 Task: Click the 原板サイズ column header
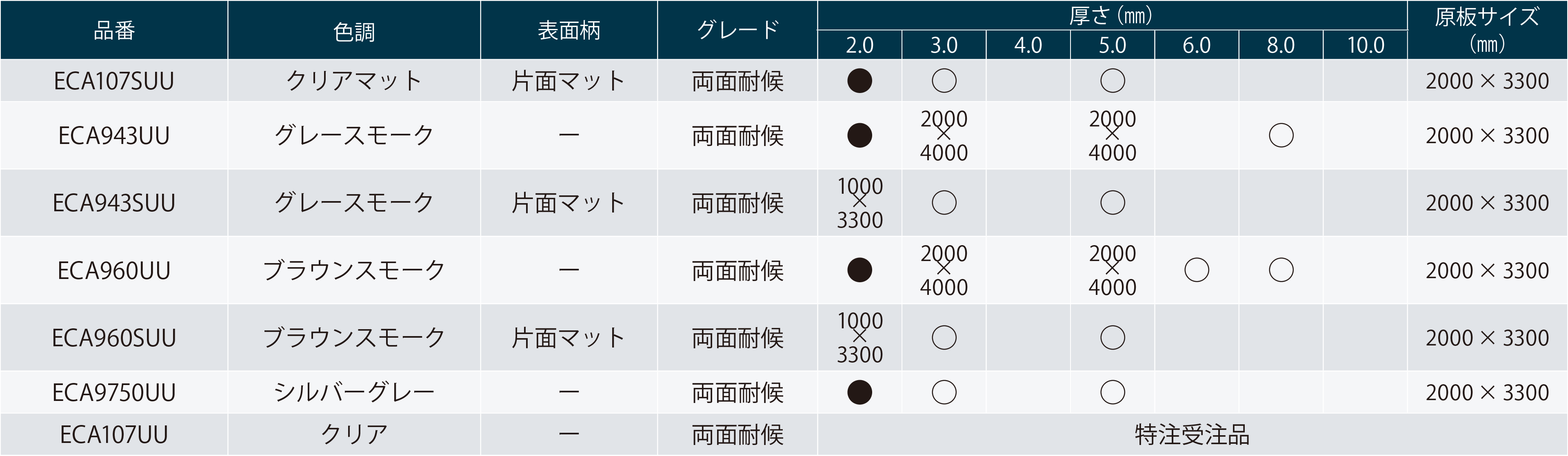click(x=1486, y=31)
